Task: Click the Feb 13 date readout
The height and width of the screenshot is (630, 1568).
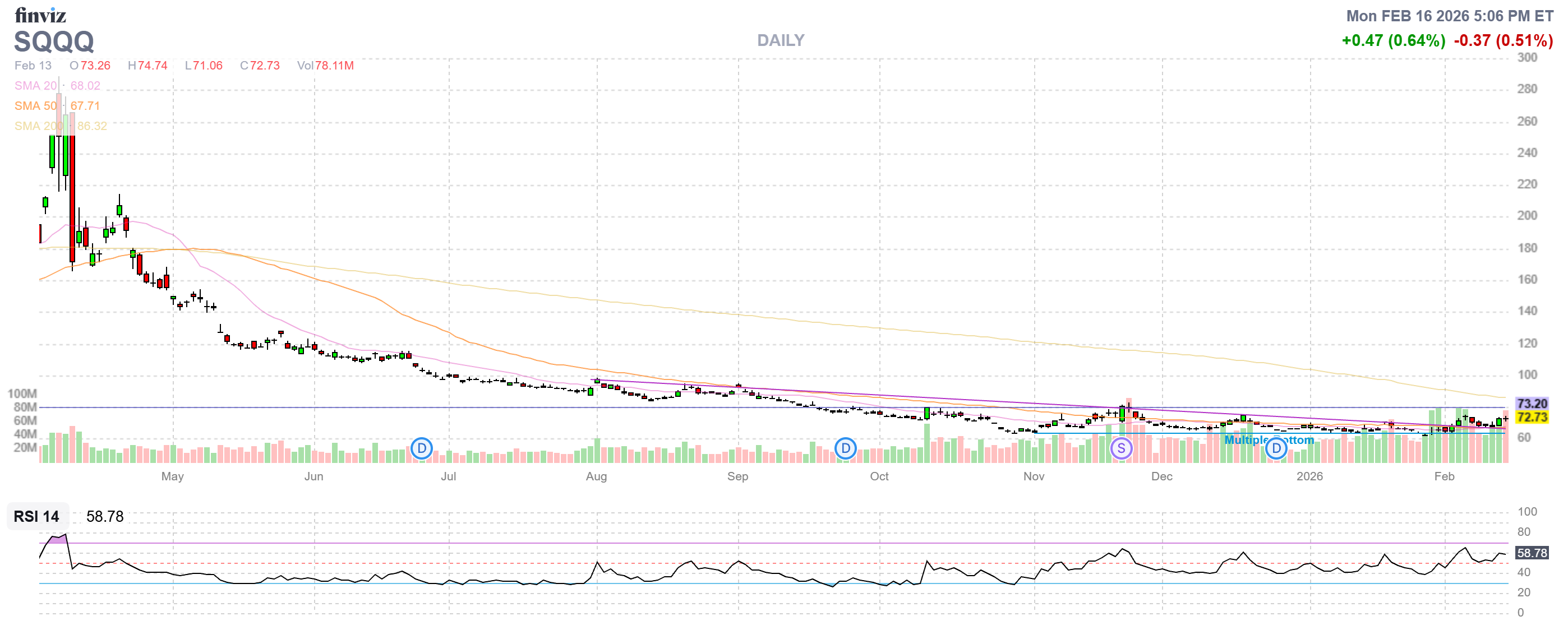Action: pyautogui.click(x=33, y=66)
